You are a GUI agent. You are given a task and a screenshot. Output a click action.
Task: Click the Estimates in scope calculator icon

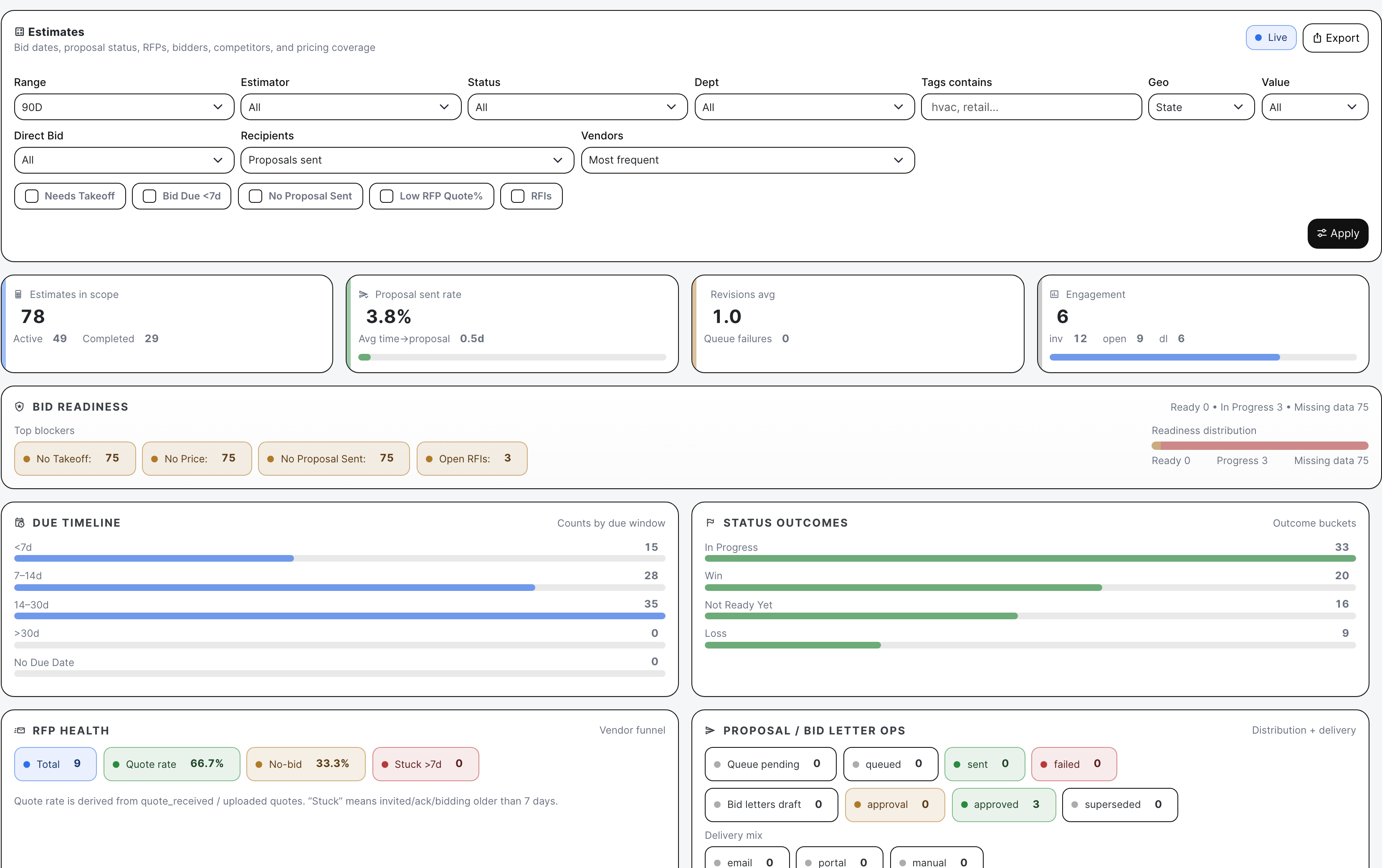[x=18, y=294]
